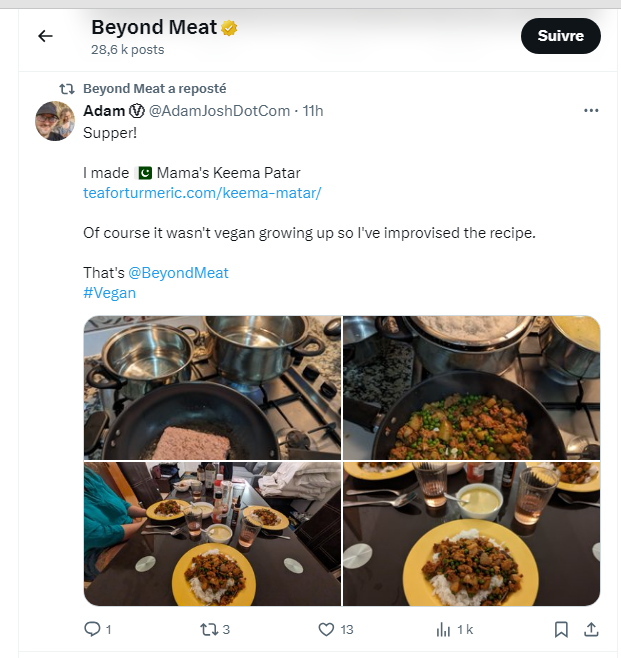Click the 11h post timestamp
The height and width of the screenshot is (658, 621).
pos(313,111)
